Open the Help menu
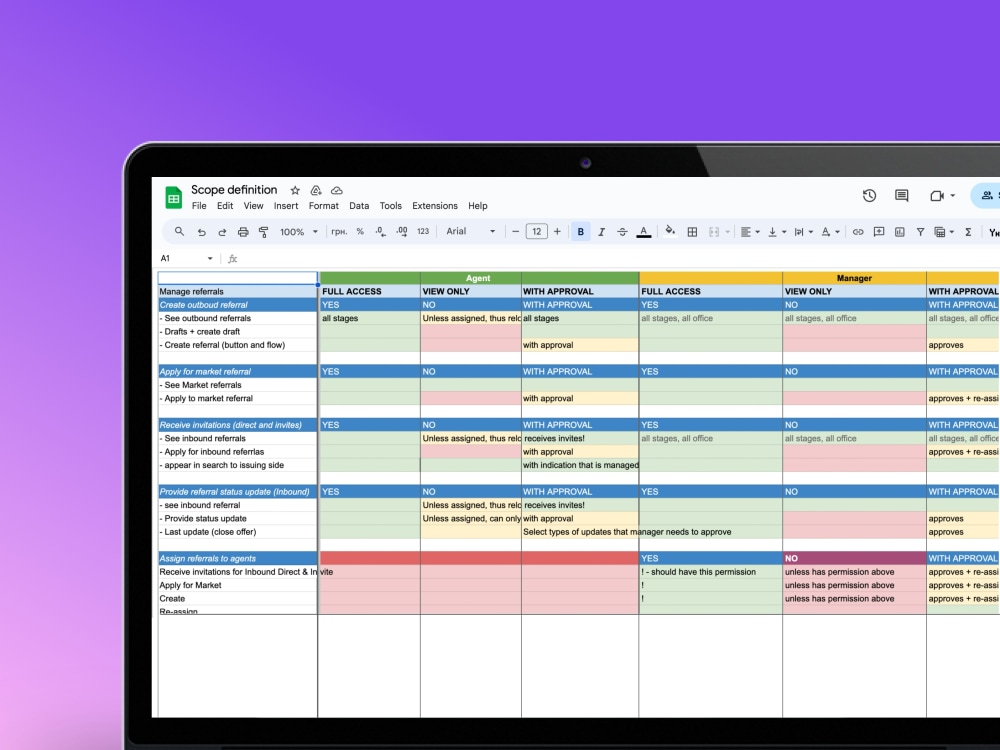Image resolution: width=1000 pixels, height=750 pixels. coord(478,206)
